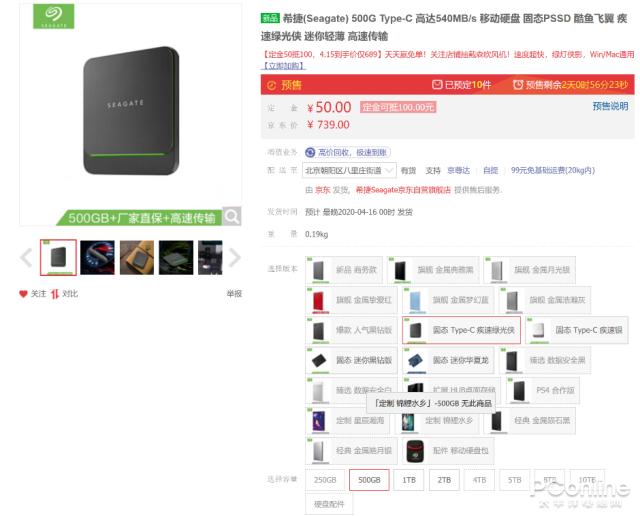Screen dimensions: 640x516
Task: Select the second product thumbnail image
Action: [97, 258]
